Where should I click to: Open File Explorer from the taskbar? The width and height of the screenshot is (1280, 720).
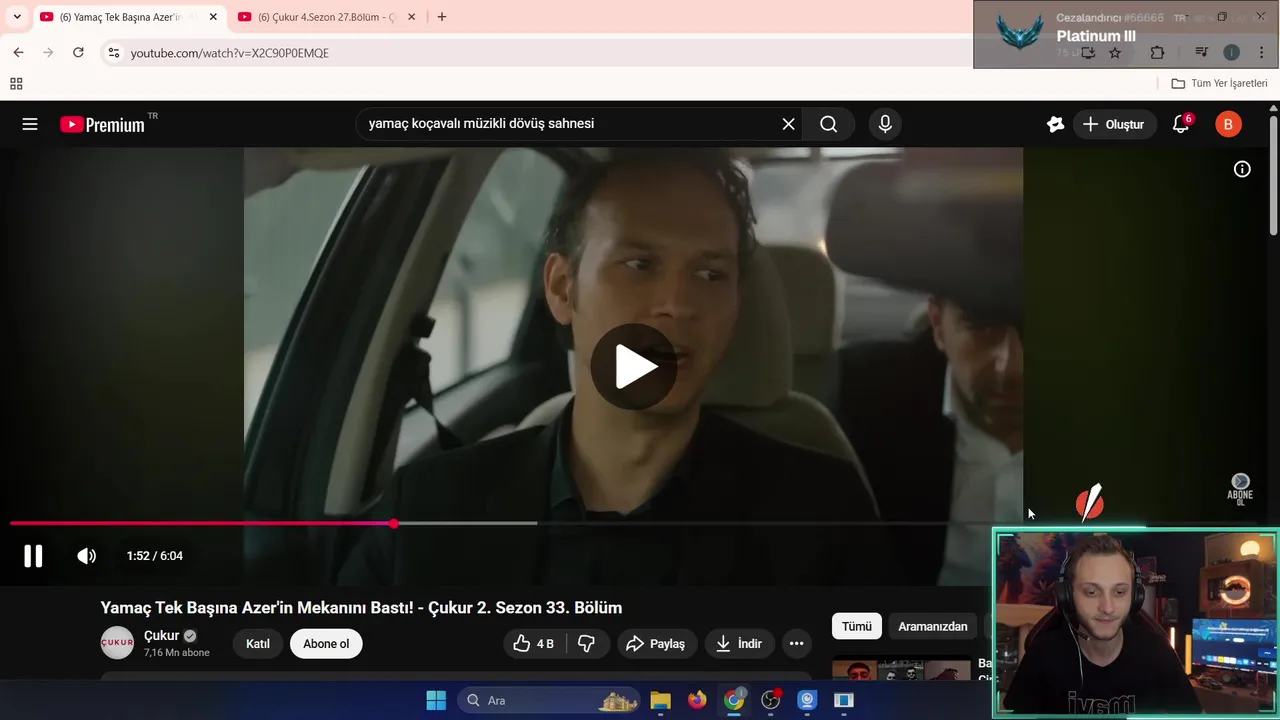coord(660,700)
